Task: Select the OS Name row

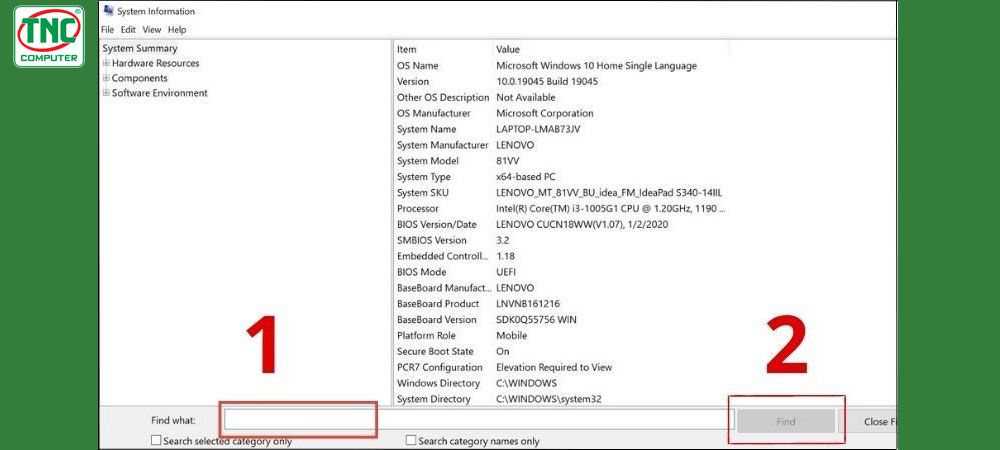Action: (x=561, y=66)
